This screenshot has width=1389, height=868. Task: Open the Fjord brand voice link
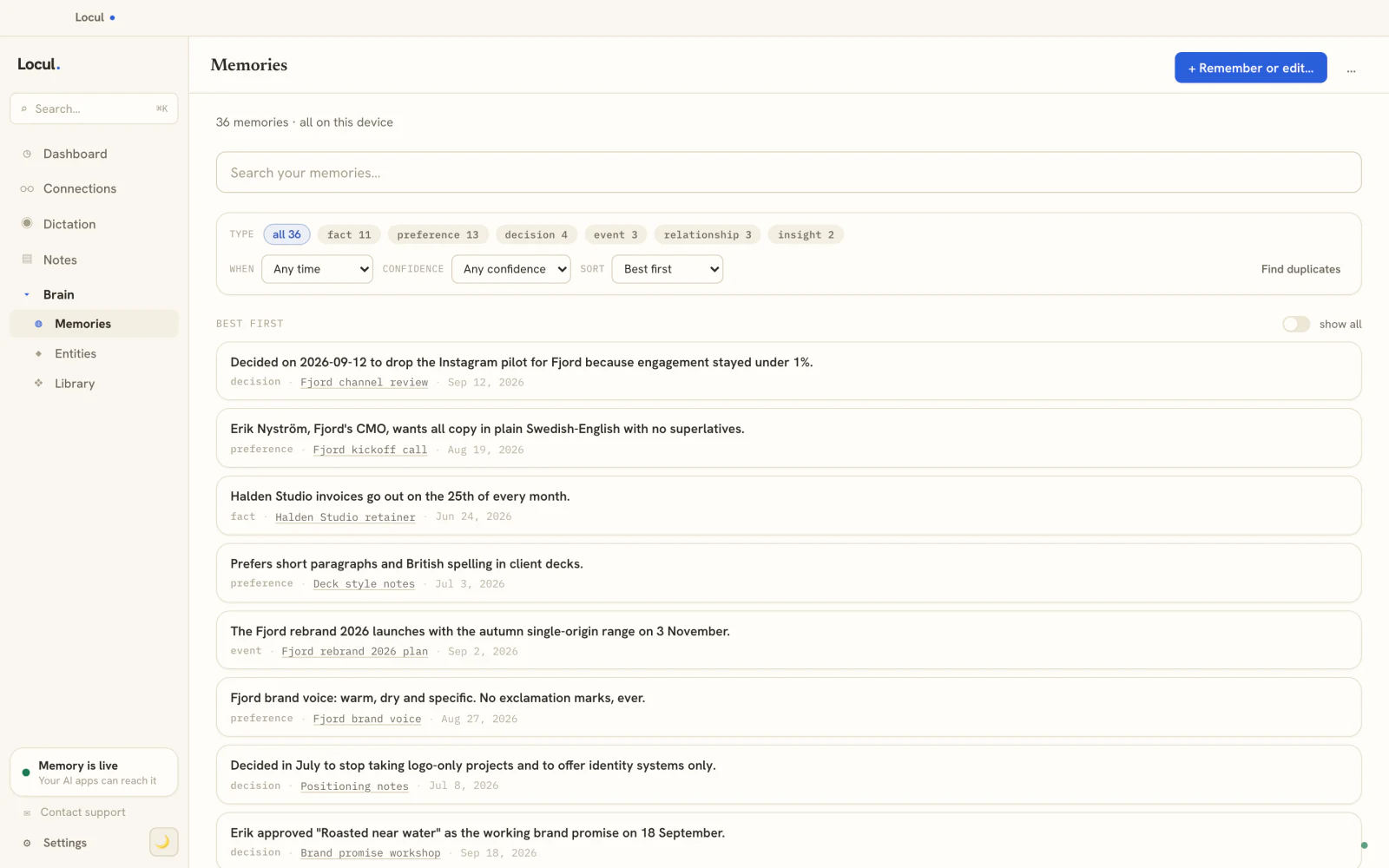(367, 719)
